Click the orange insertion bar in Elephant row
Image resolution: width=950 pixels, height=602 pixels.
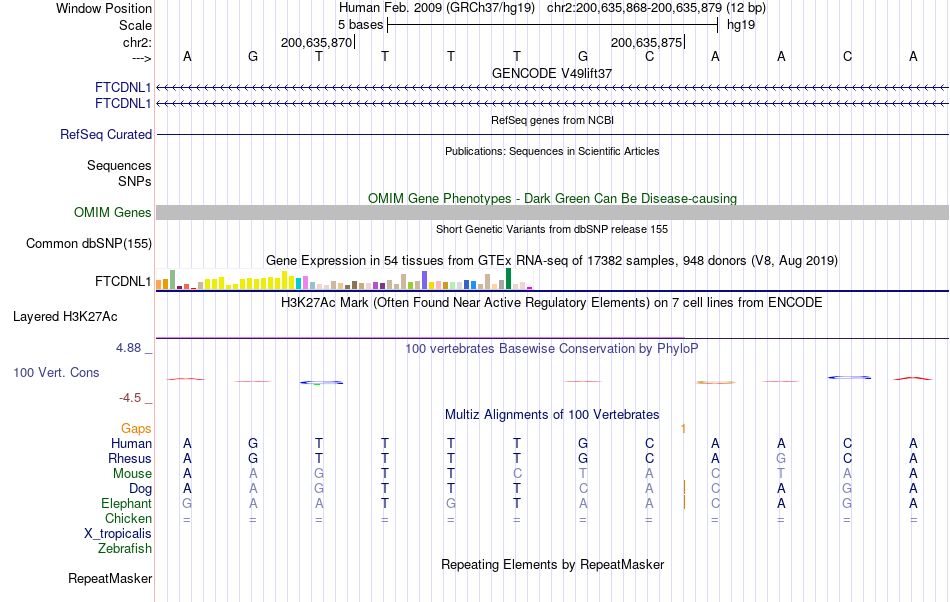(x=685, y=502)
